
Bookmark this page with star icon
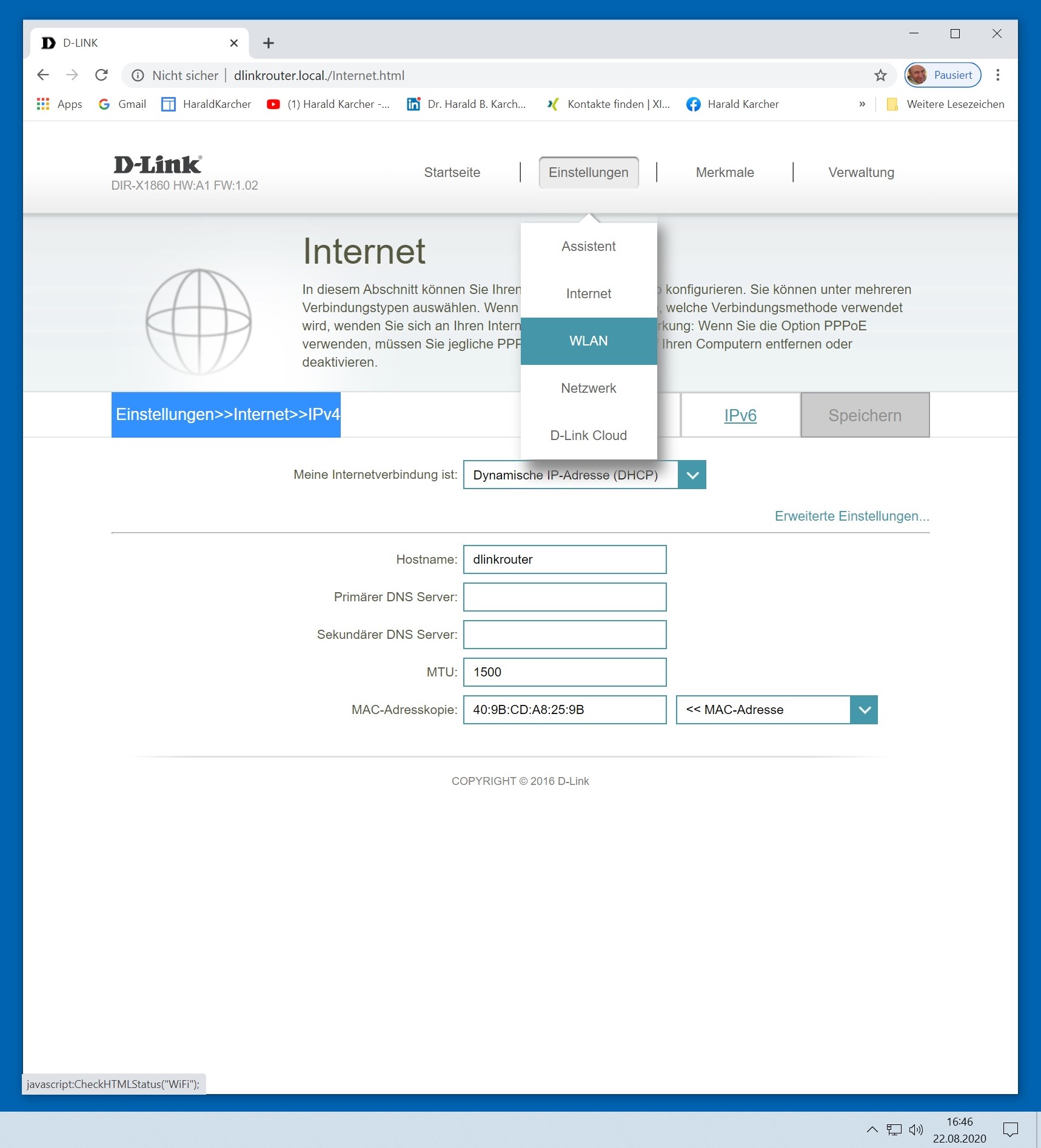click(880, 75)
